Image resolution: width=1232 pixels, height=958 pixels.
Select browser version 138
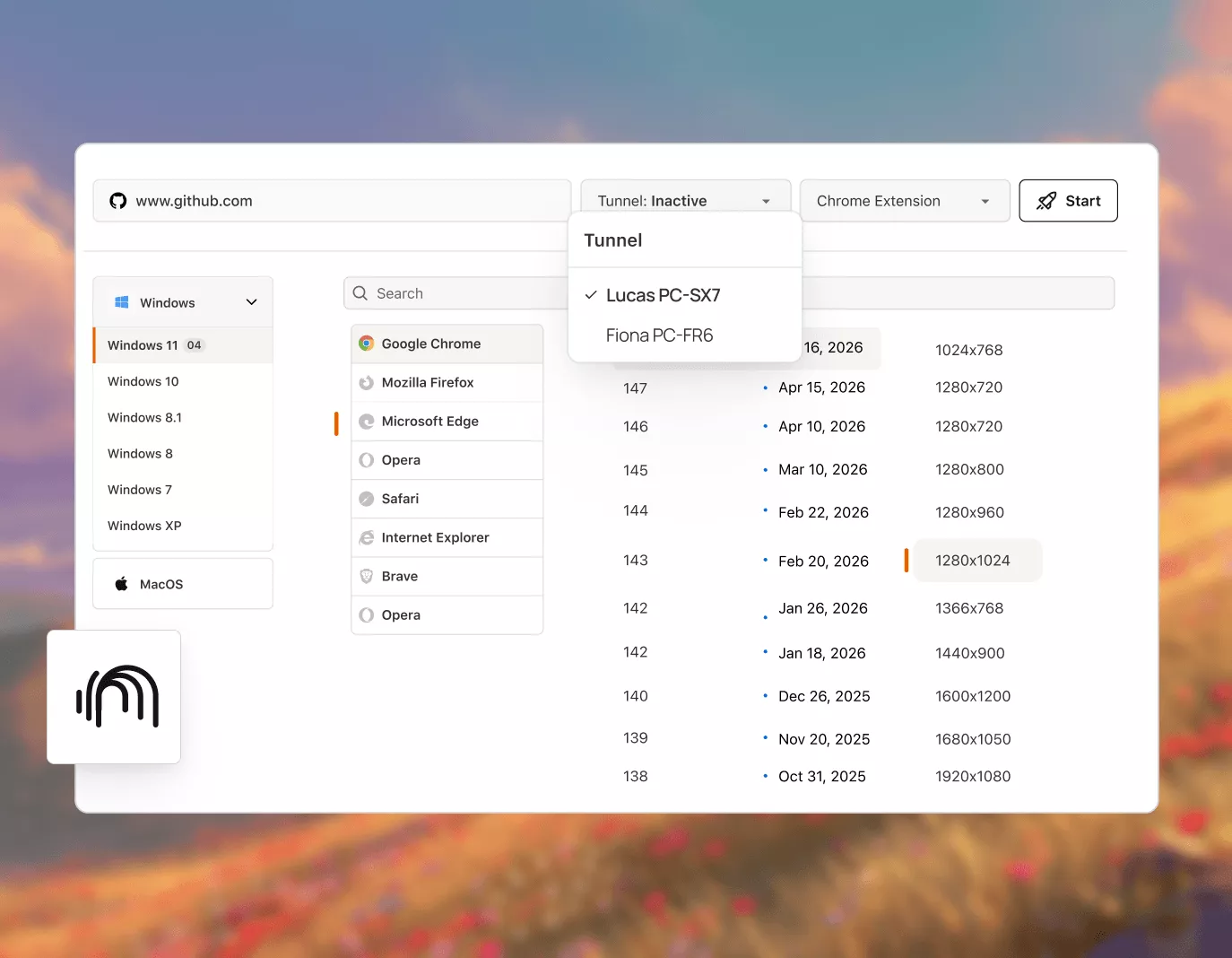click(x=636, y=777)
